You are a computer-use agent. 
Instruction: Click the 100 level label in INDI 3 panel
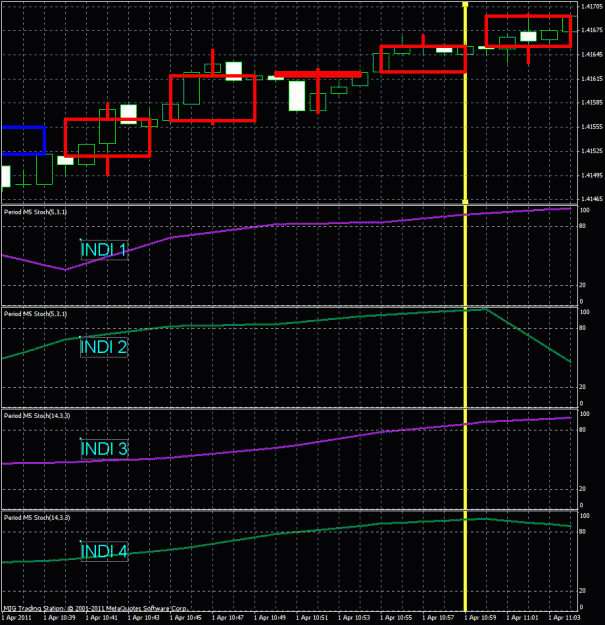pos(584,414)
